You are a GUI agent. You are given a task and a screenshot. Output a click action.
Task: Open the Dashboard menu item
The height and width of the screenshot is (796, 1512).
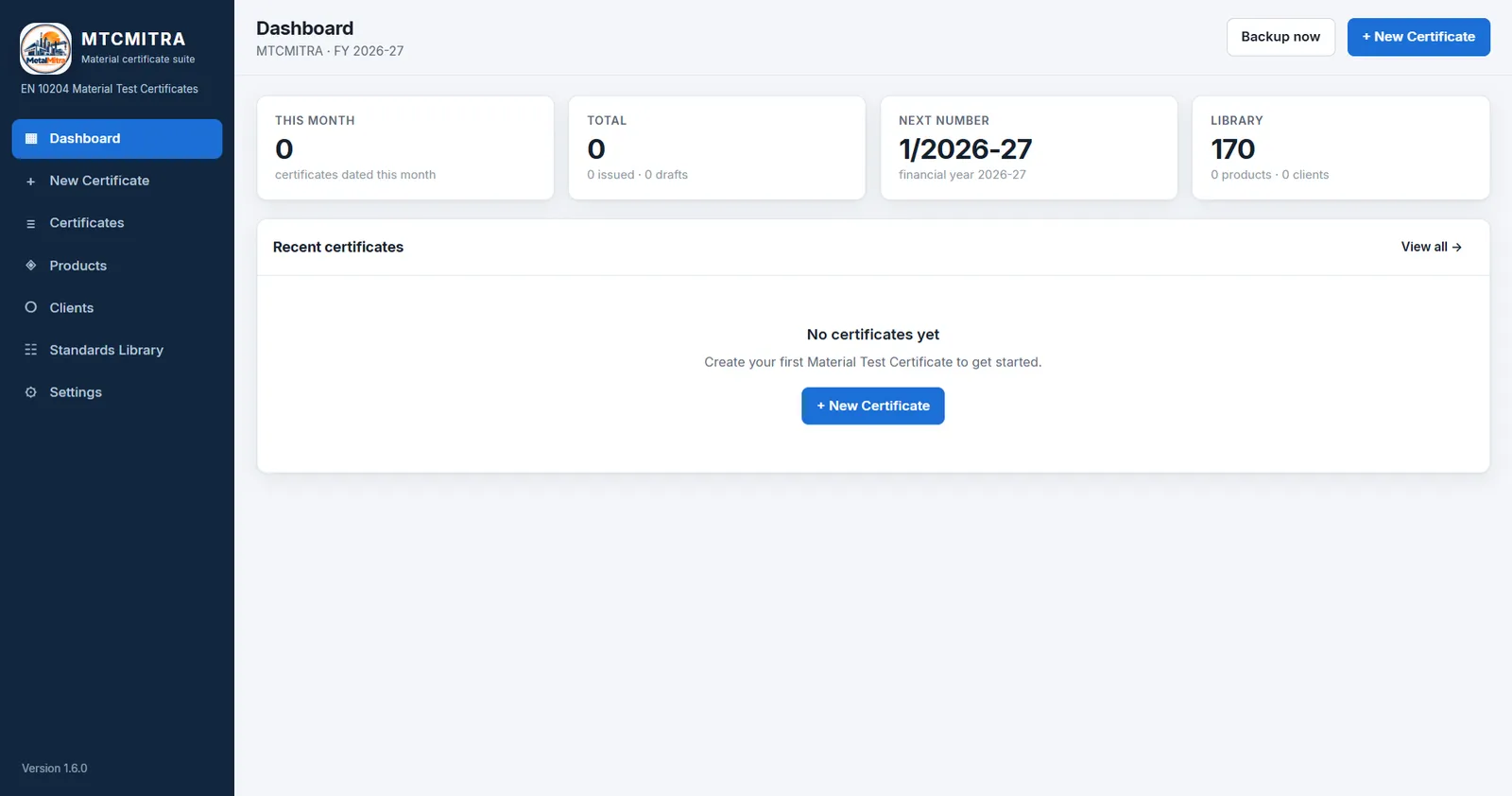pos(117,139)
